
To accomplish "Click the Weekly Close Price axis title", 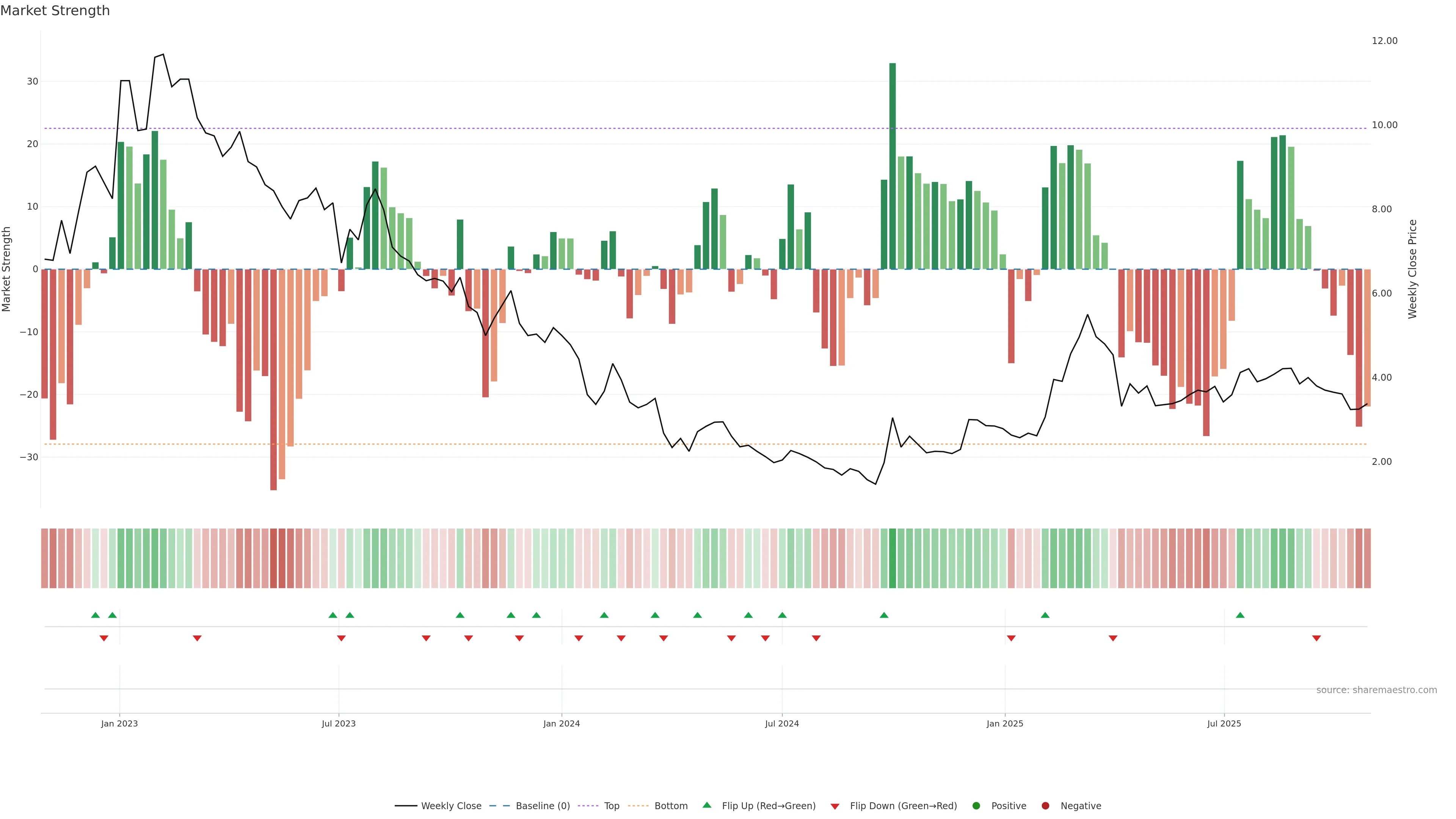I will pyautogui.click(x=1412, y=269).
